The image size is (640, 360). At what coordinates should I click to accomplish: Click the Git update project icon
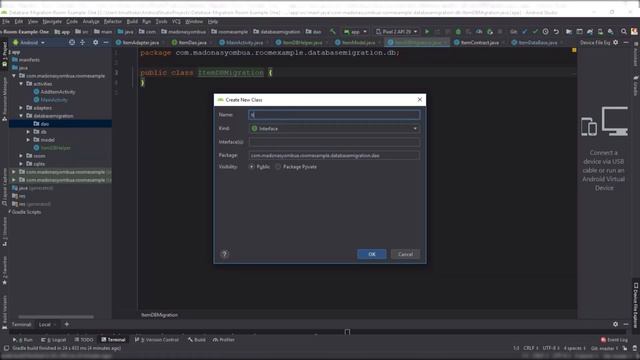point(524,31)
